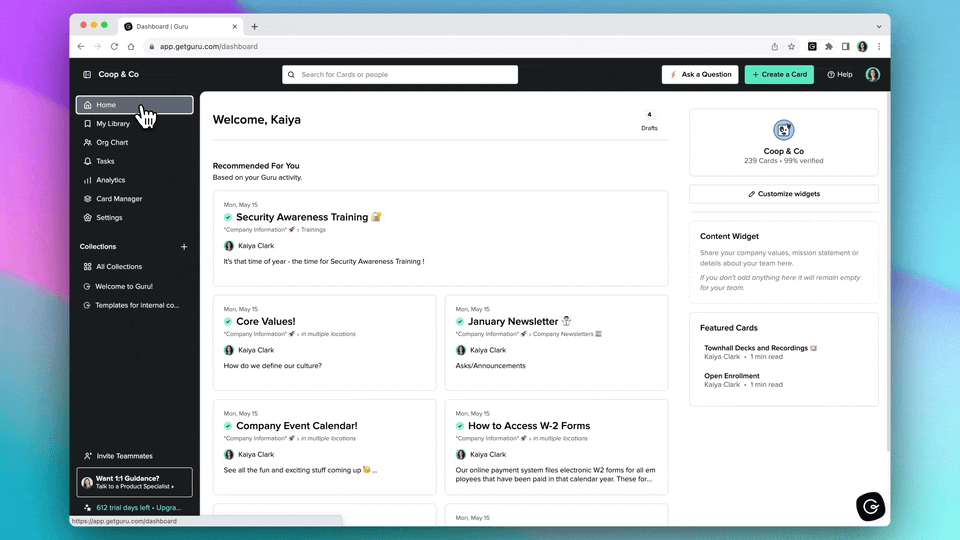Click Company Newsletters breadcrumb on January Newsletter

point(567,334)
